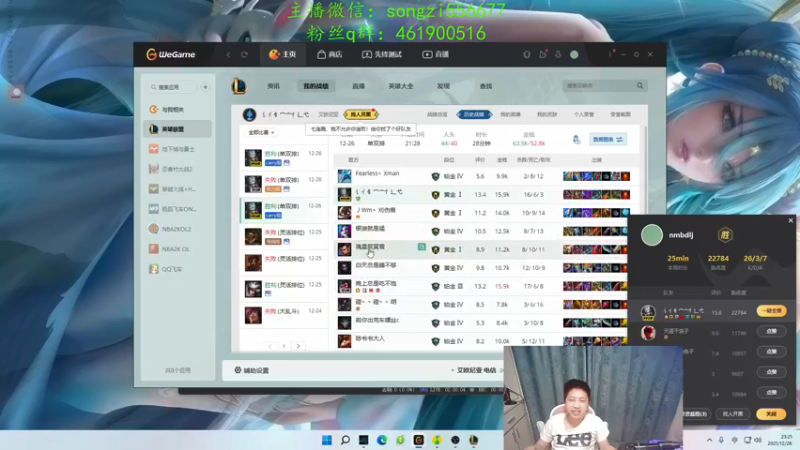Click the yellow 找人开黑 button near profile
The width and height of the screenshot is (800, 450).
pyautogui.click(x=361, y=114)
